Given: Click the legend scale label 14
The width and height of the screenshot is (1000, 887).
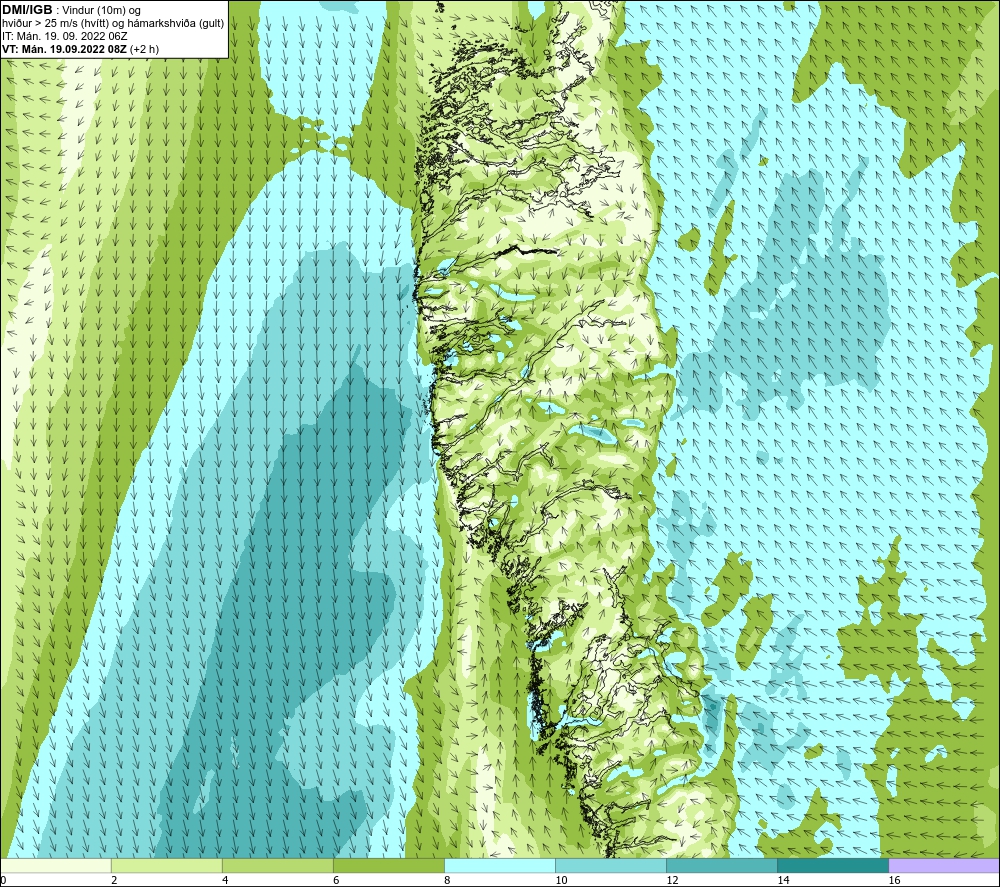Looking at the screenshot, I should (783, 881).
